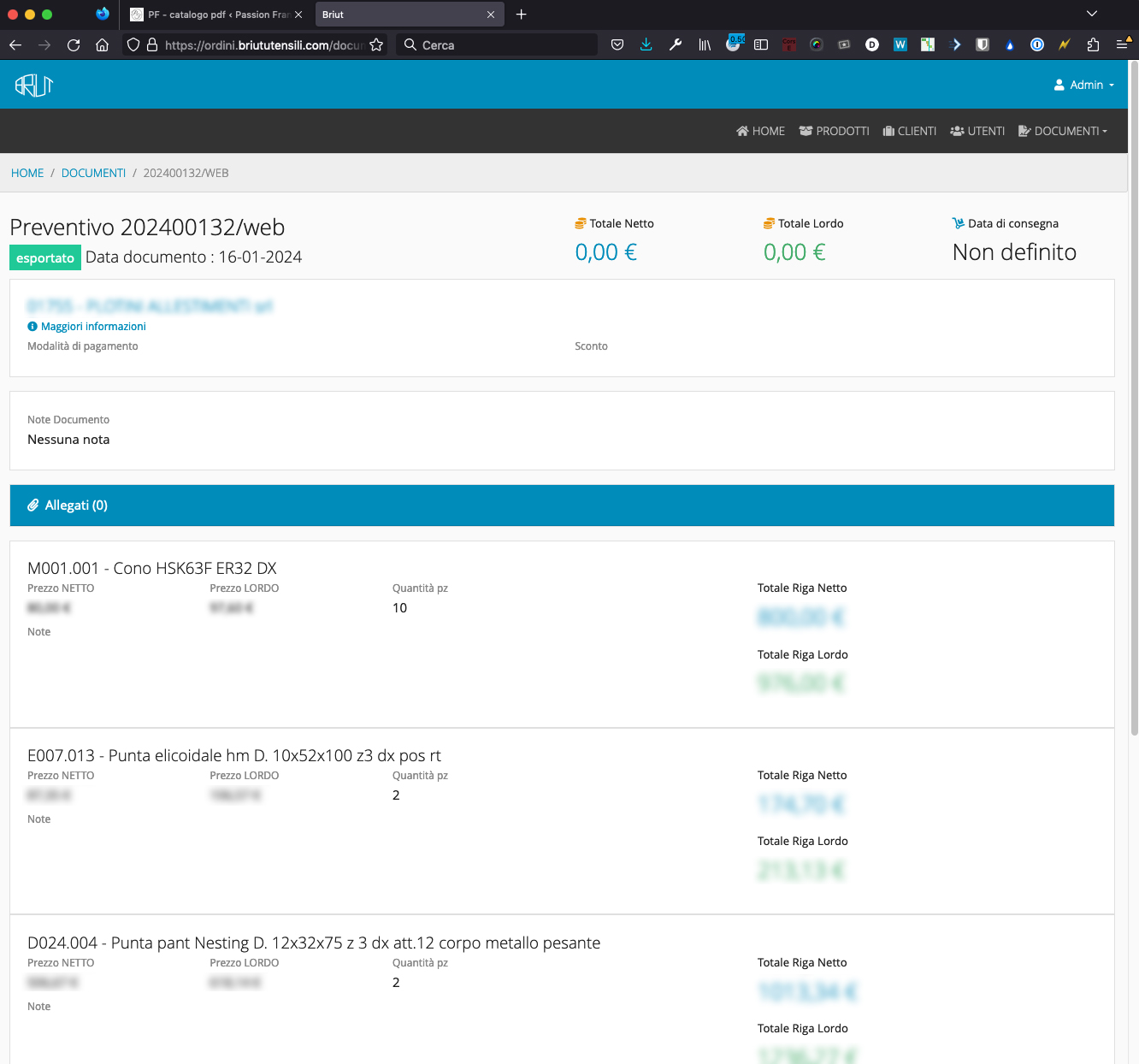Select the Preventivo 202400132/web heading
The height and width of the screenshot is (1064, 1139).
click(x=147, y=227)
